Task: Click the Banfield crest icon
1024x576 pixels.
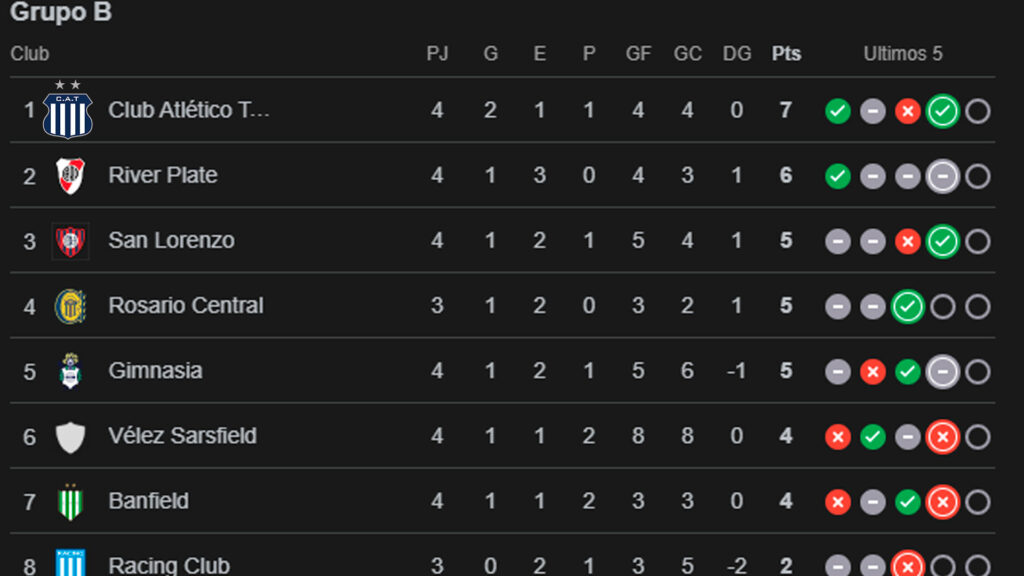Action: (70, 502)
